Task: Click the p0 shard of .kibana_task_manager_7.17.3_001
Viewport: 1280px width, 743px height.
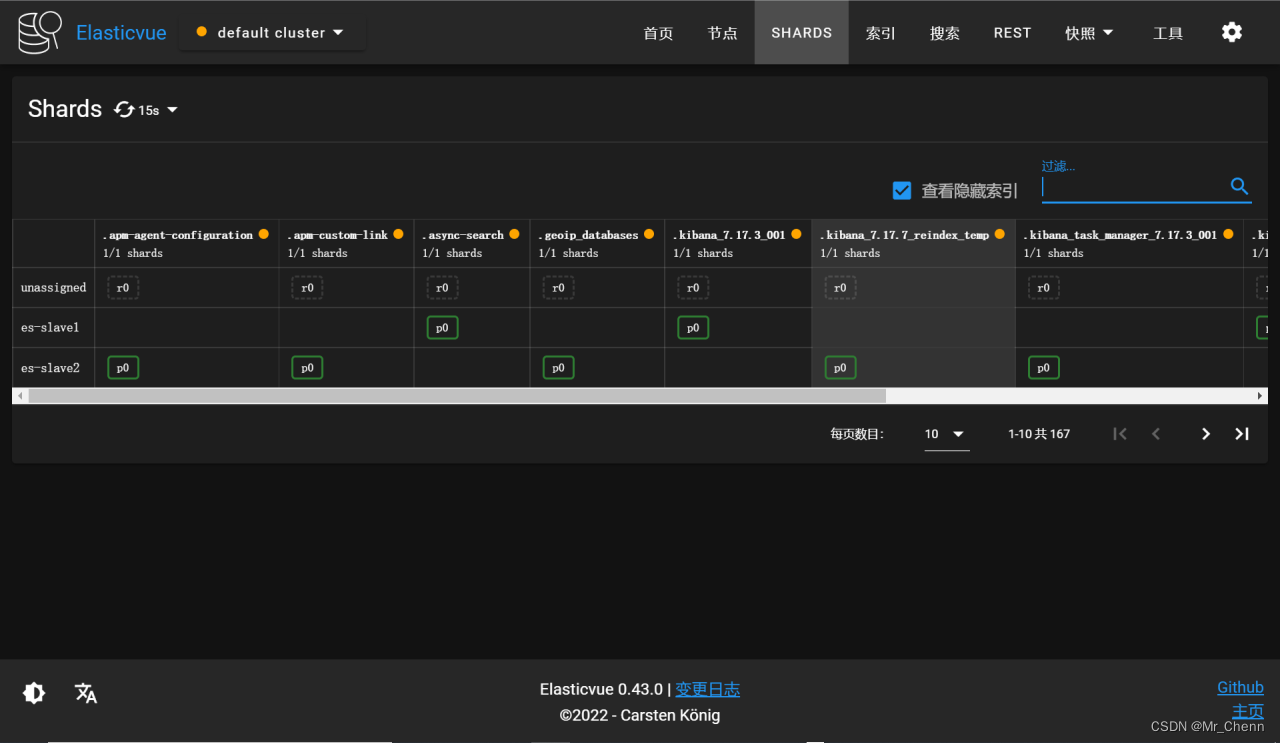Action: click(1043, 368)
